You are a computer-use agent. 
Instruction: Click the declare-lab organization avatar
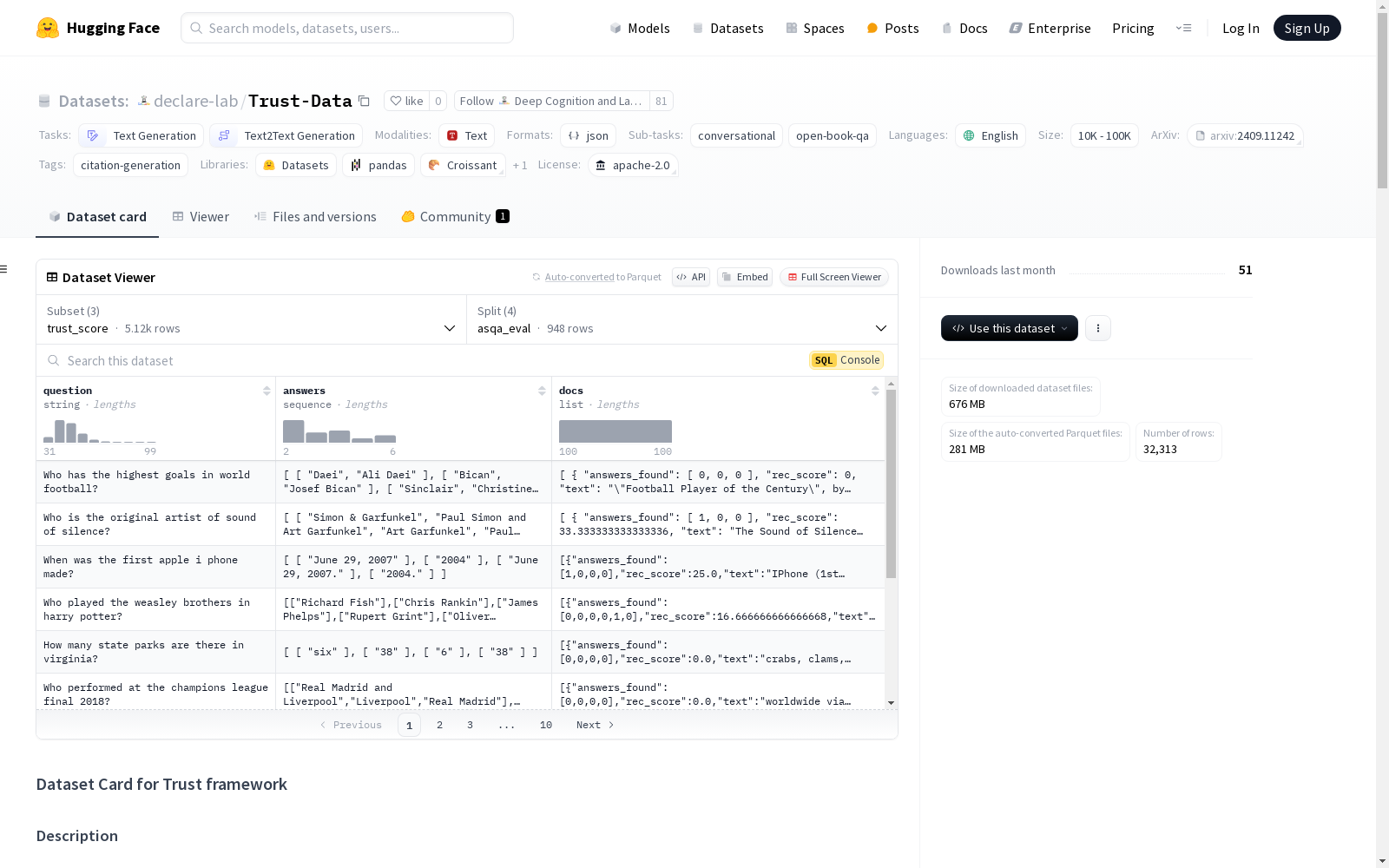[144, 102]
